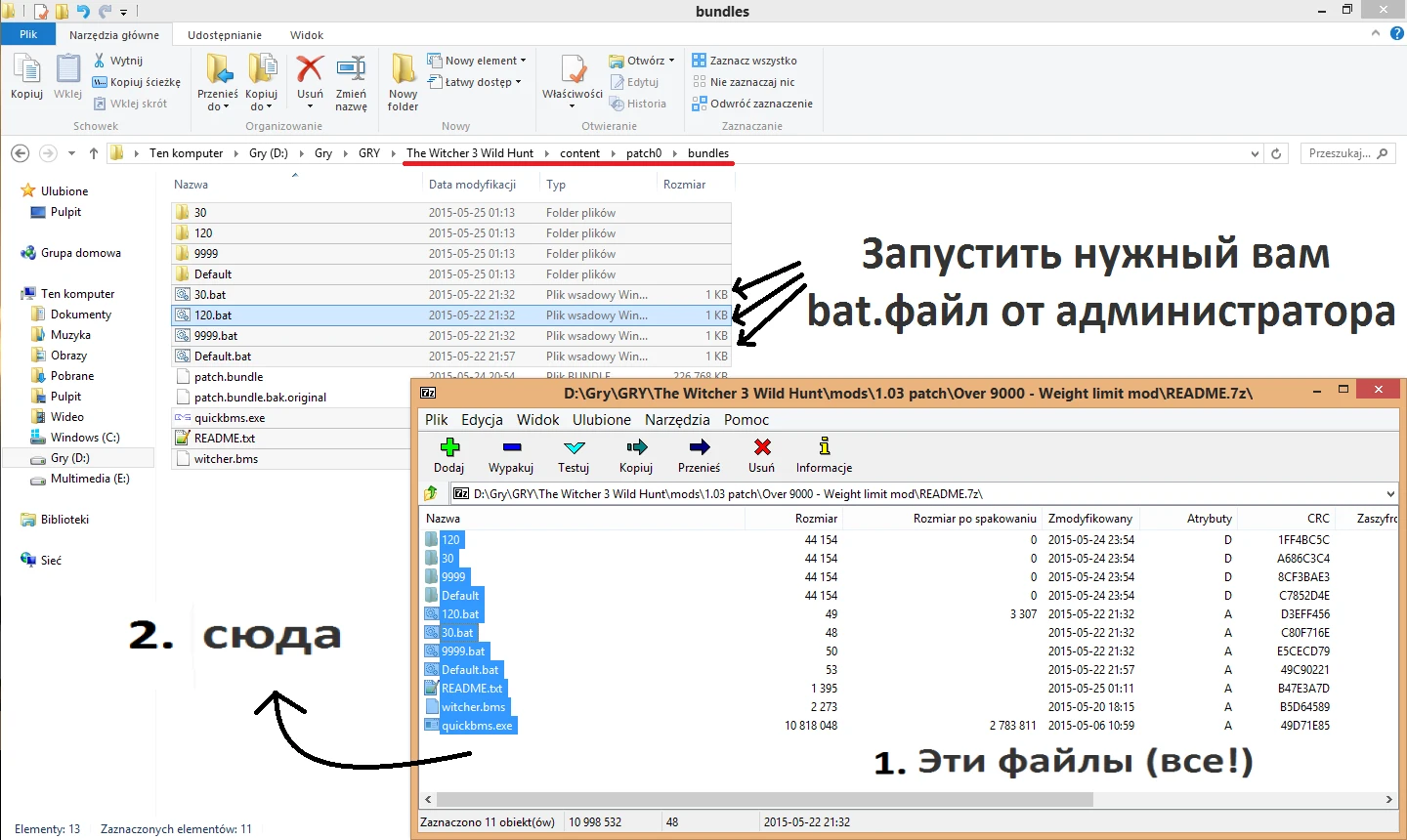Click the Usuń icon in 7-Zip
Image resolution: width=1407 pixels, height=840 pixels.
pos(761,456)
